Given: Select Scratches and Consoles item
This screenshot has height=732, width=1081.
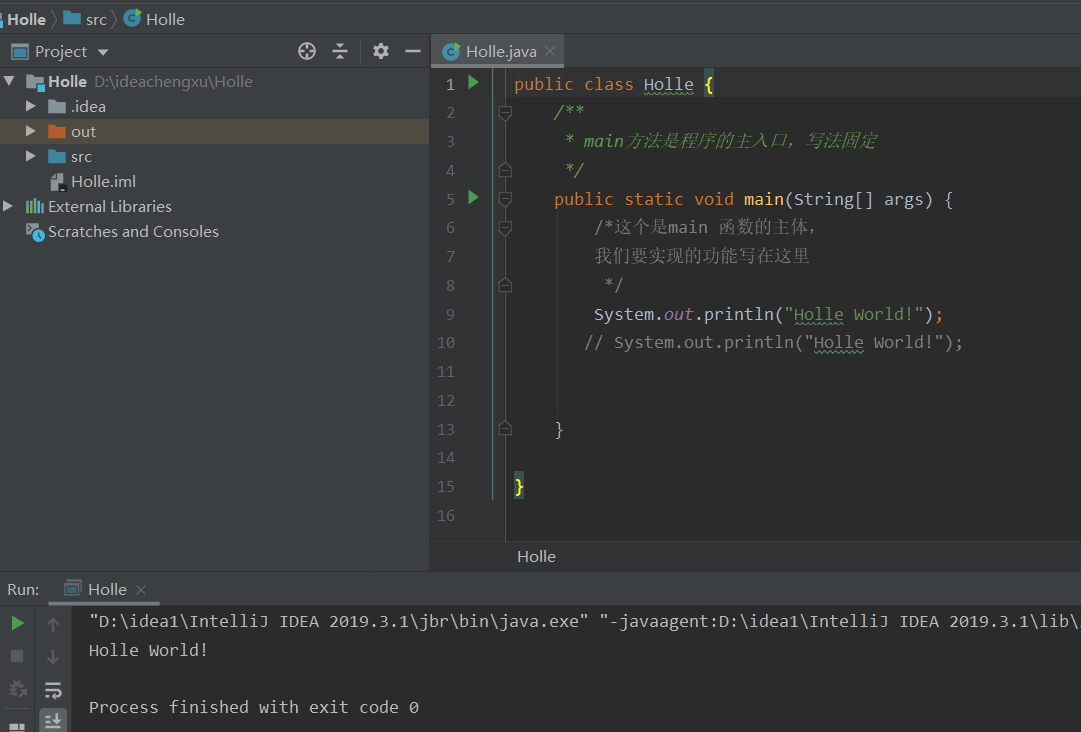Looking at the screenshot, I should click(133, 232).
